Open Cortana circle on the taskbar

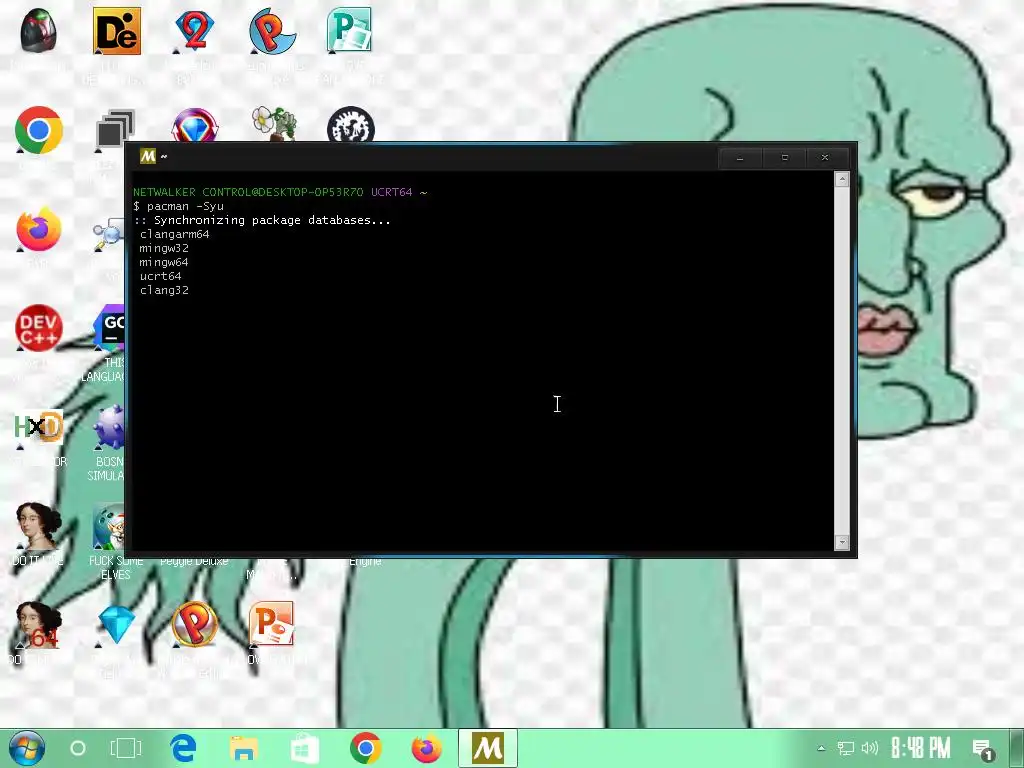pos(78,748)
